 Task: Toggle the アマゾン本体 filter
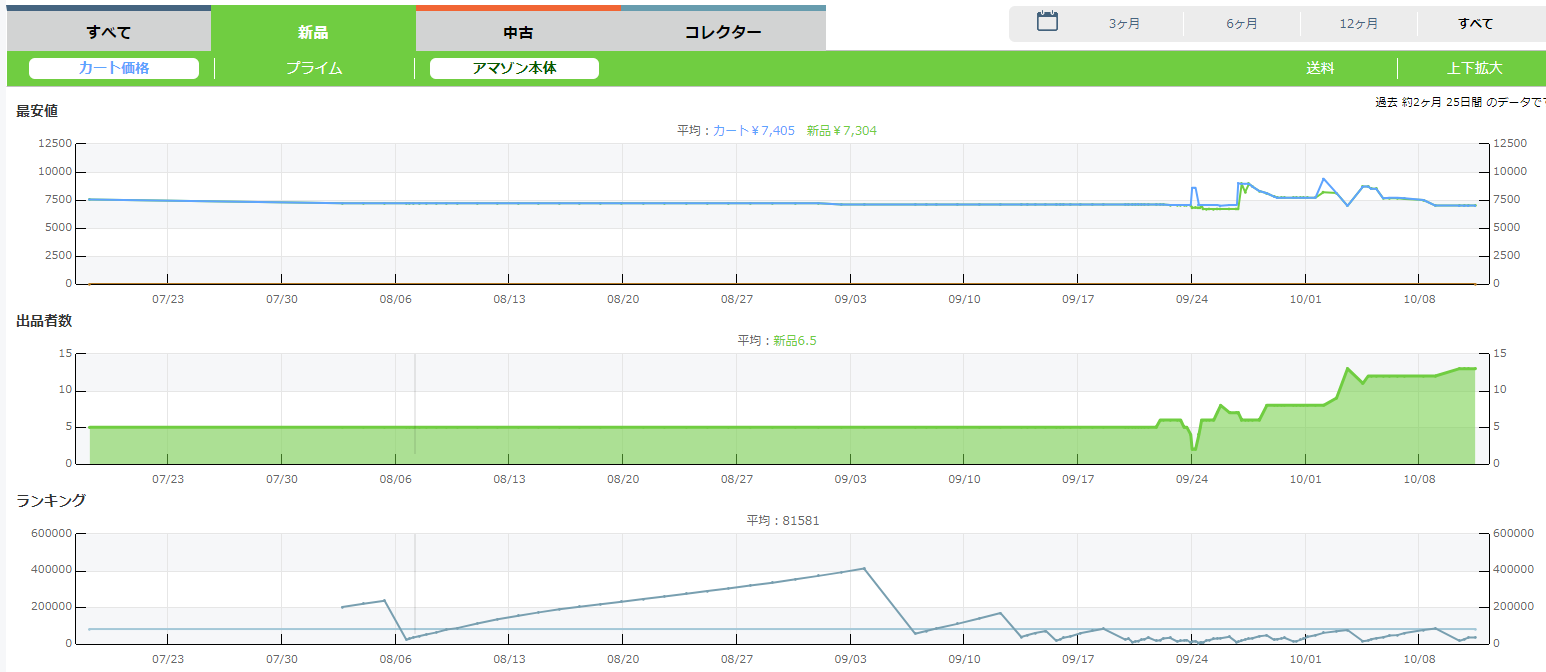click(x=514, y=68)
